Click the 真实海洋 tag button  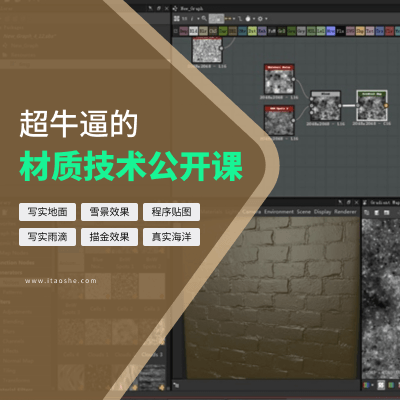pyautogui.click(x=171, y=237)
